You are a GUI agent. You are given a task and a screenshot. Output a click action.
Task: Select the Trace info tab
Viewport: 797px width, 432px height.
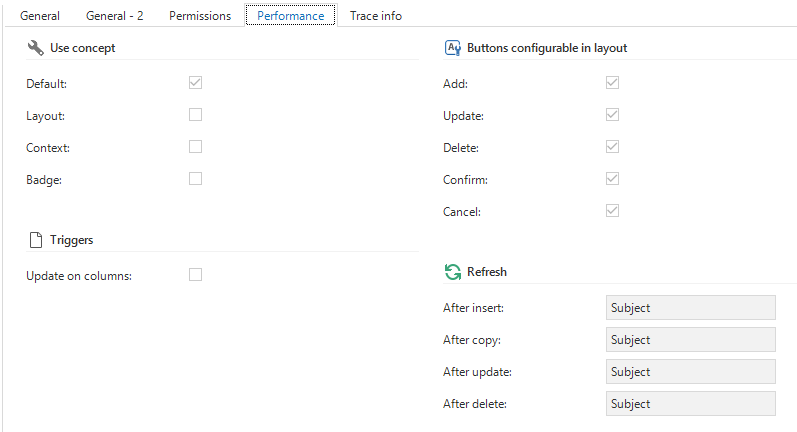[376, 16]
